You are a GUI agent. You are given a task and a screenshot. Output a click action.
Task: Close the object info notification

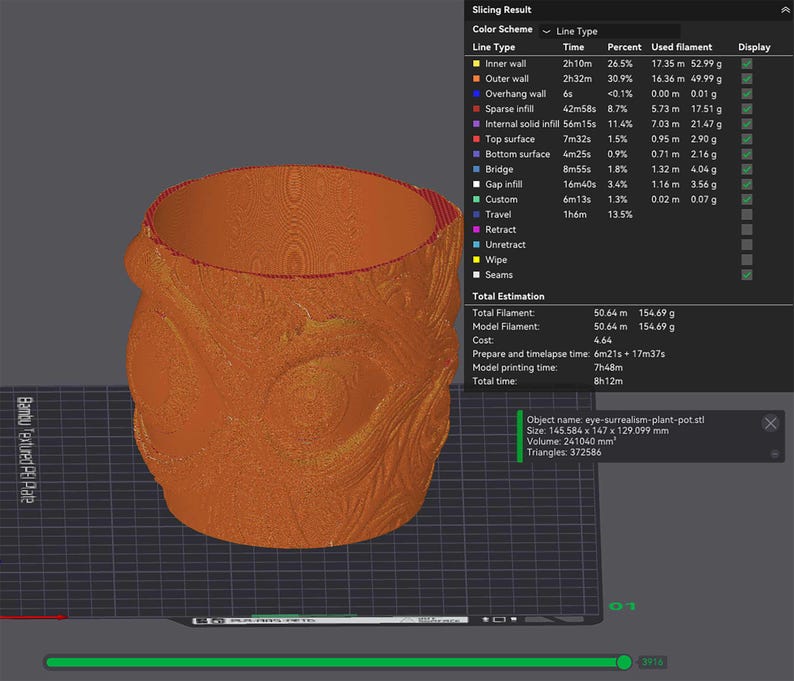coord(770,423)
